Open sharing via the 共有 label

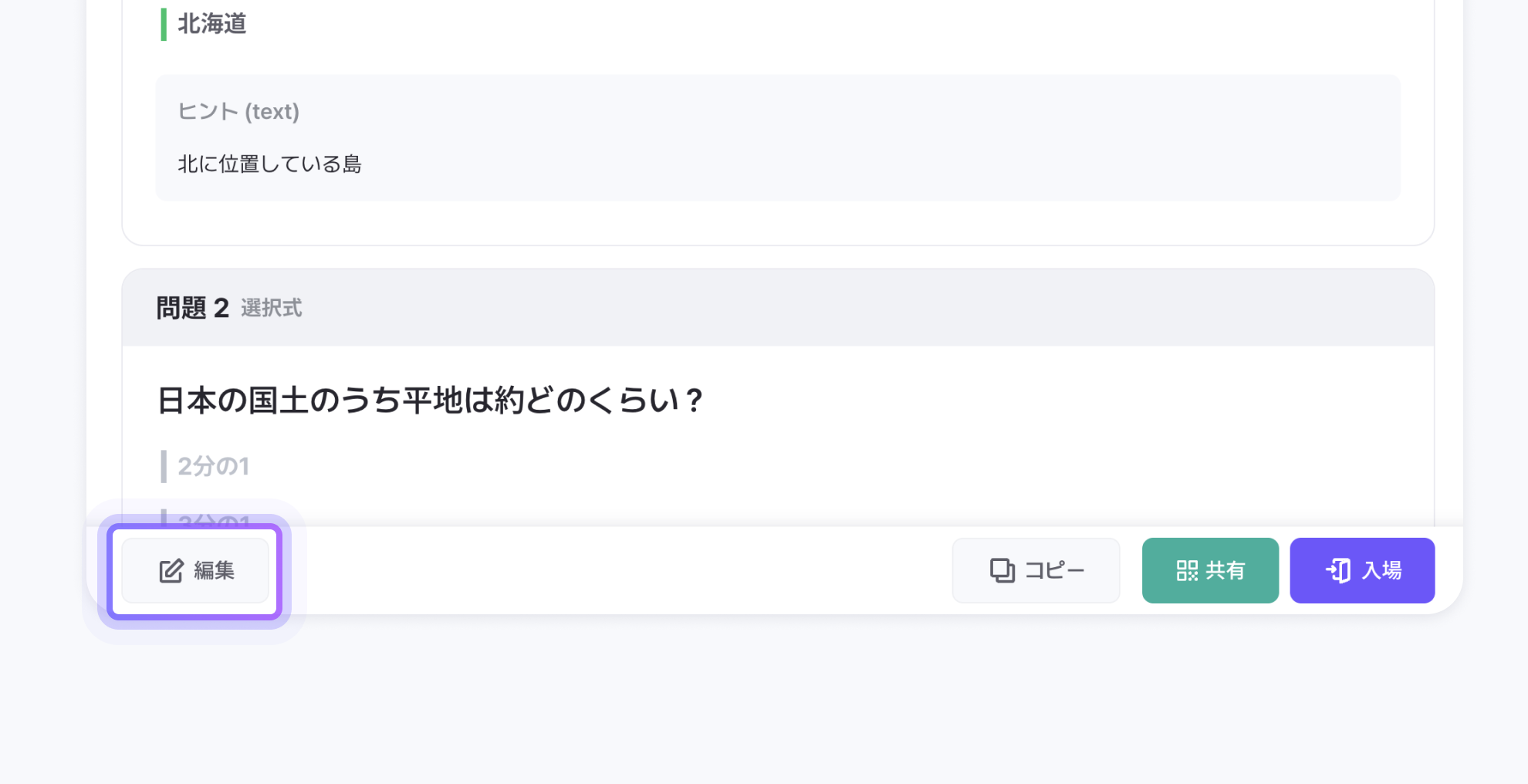1225,571
